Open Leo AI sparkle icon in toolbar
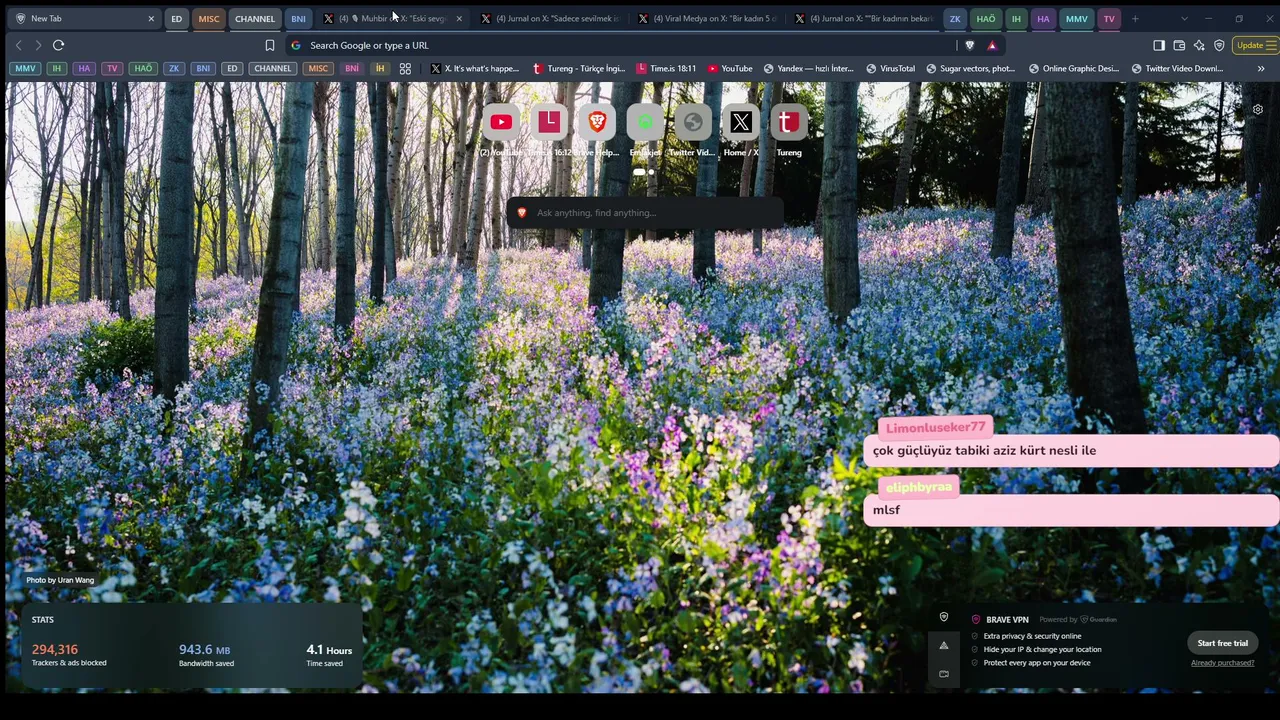1280x720 pixels. click(x=1199, y=45)
